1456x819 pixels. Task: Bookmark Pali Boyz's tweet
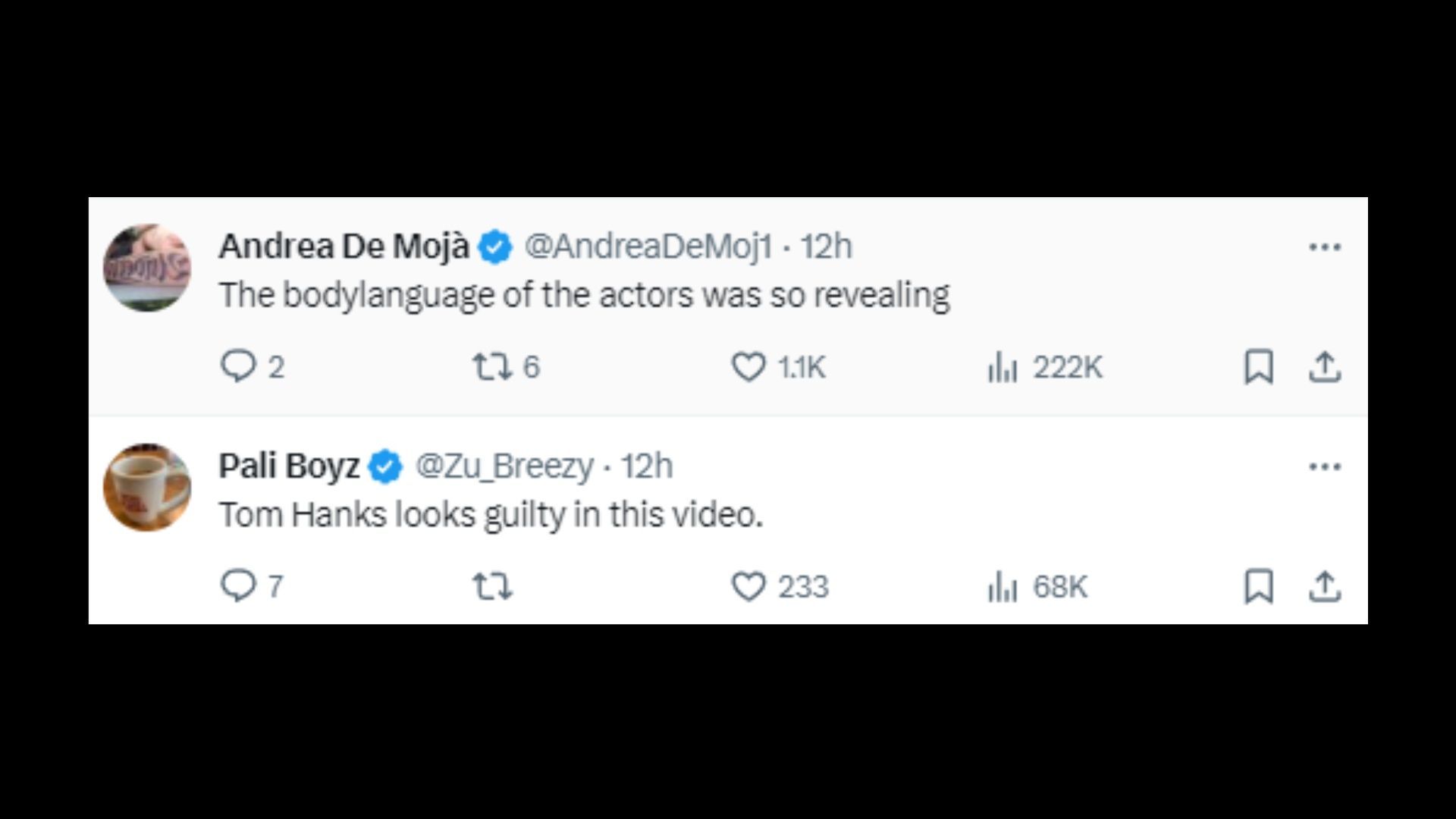coord(1260,585)
